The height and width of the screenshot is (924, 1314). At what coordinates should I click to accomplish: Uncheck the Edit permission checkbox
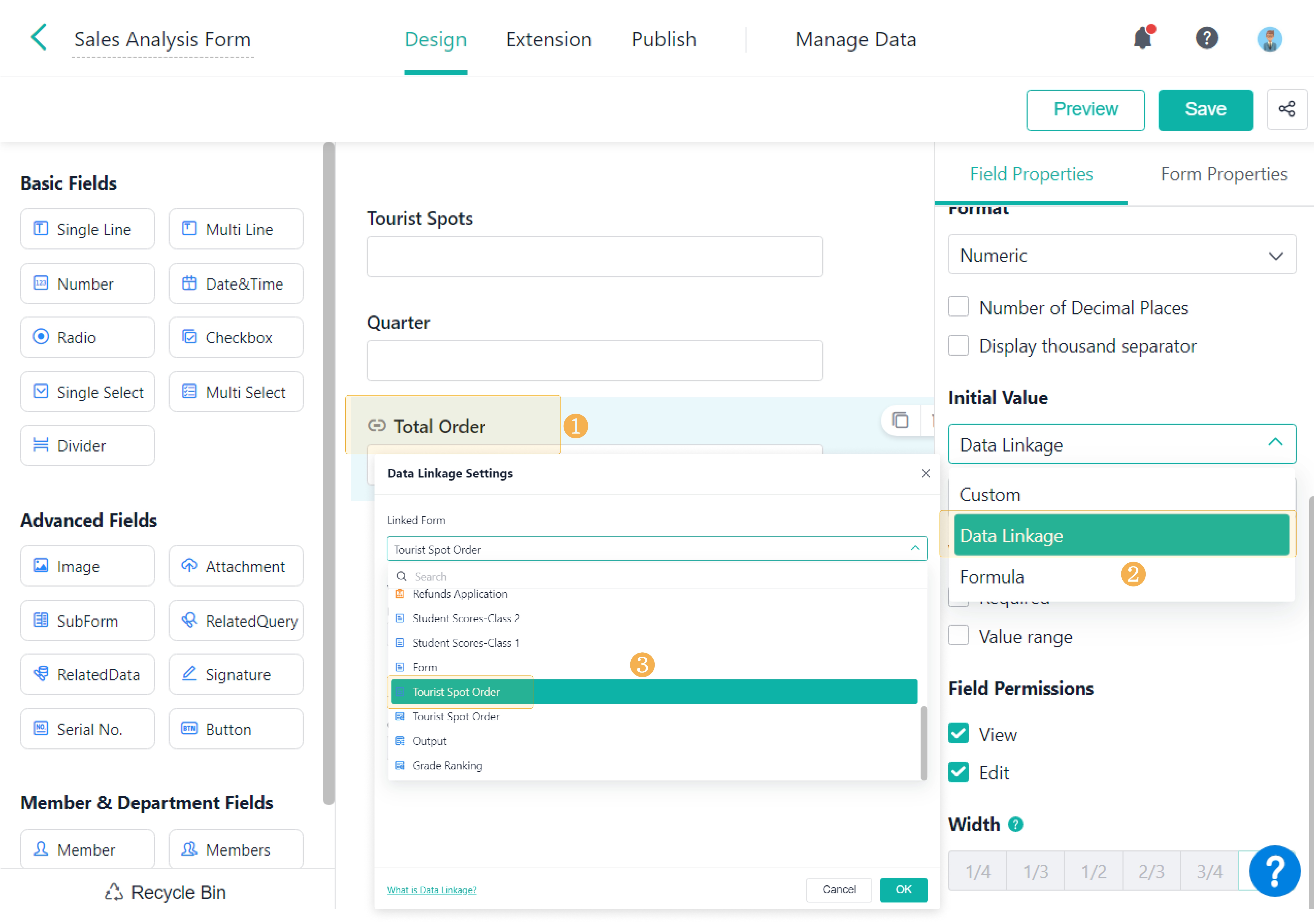pos(959,772)
